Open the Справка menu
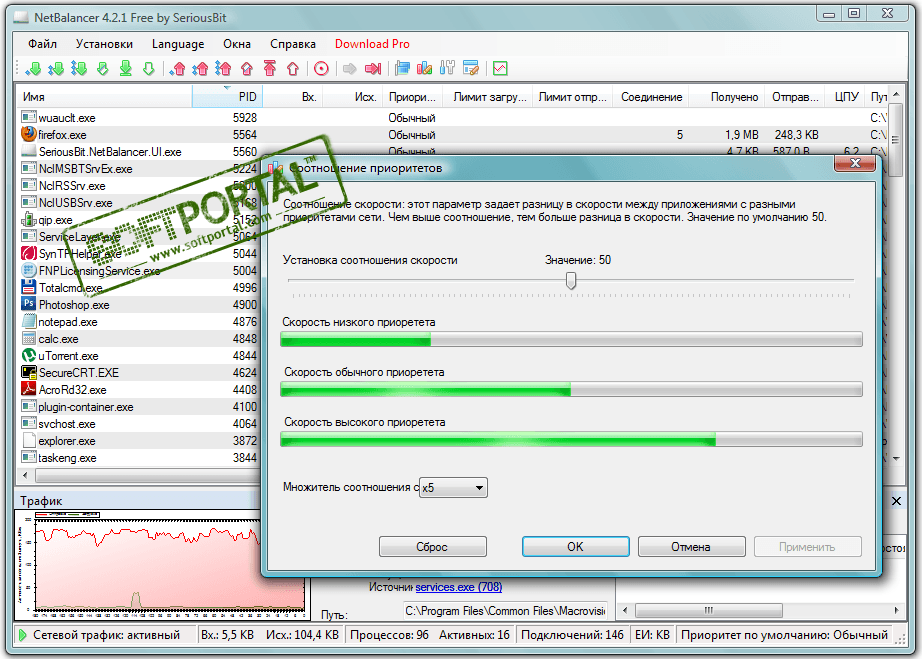The height and width of the screenshot is (659, 922). click(293, 44)
